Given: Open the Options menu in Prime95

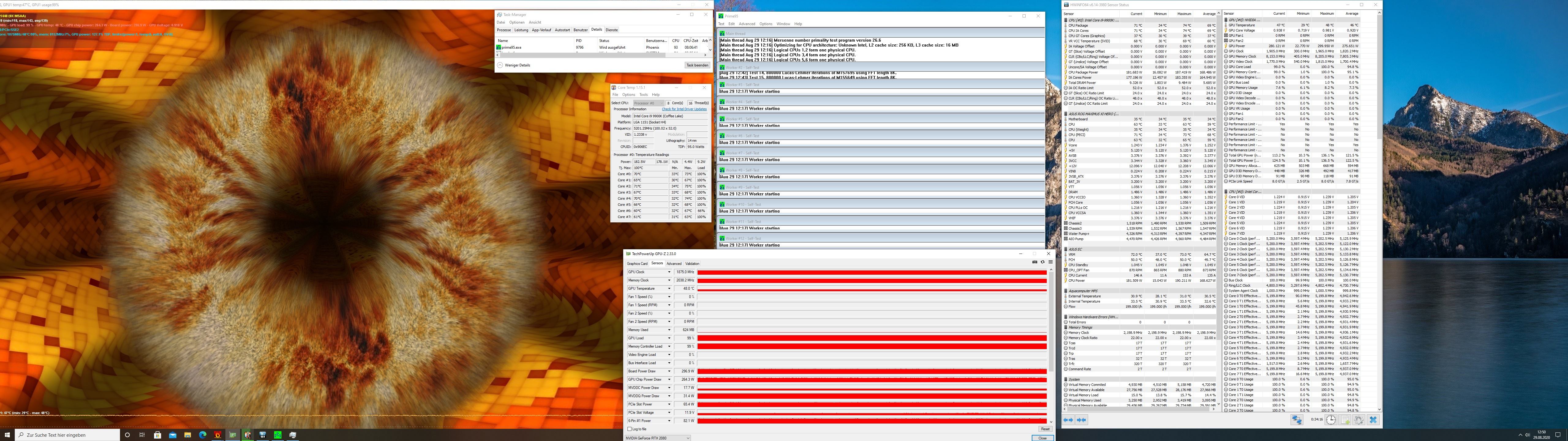Looking at the screenshot, I should [766, 24].
